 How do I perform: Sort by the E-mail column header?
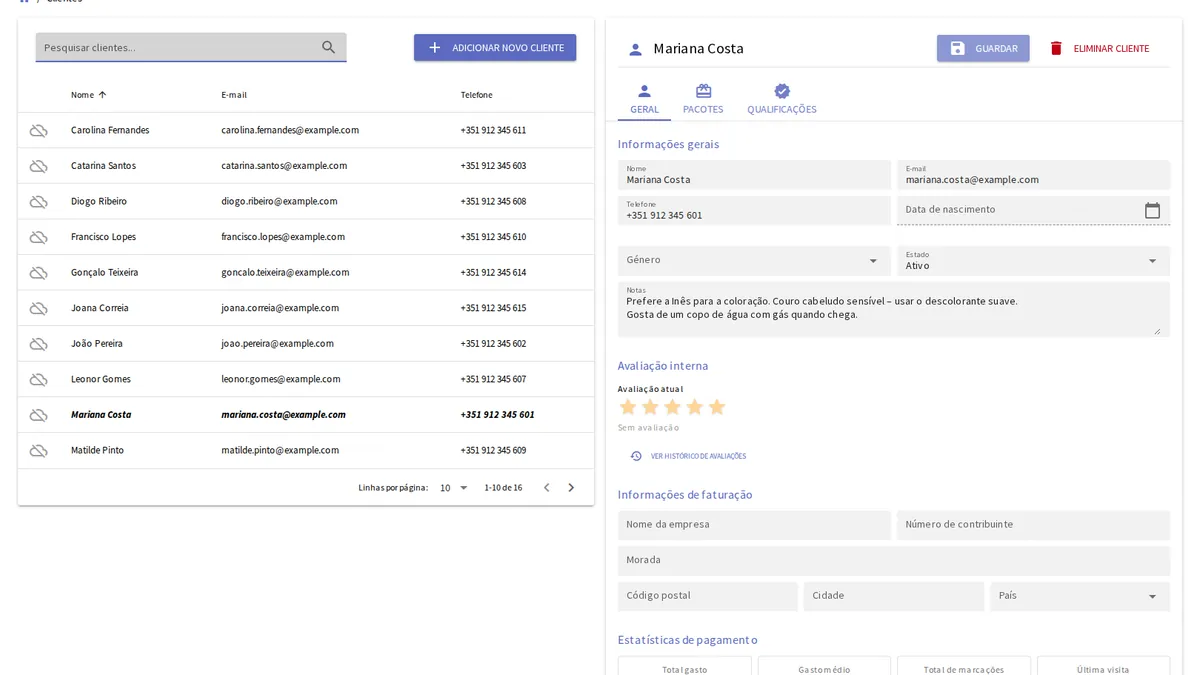(234, 95)
